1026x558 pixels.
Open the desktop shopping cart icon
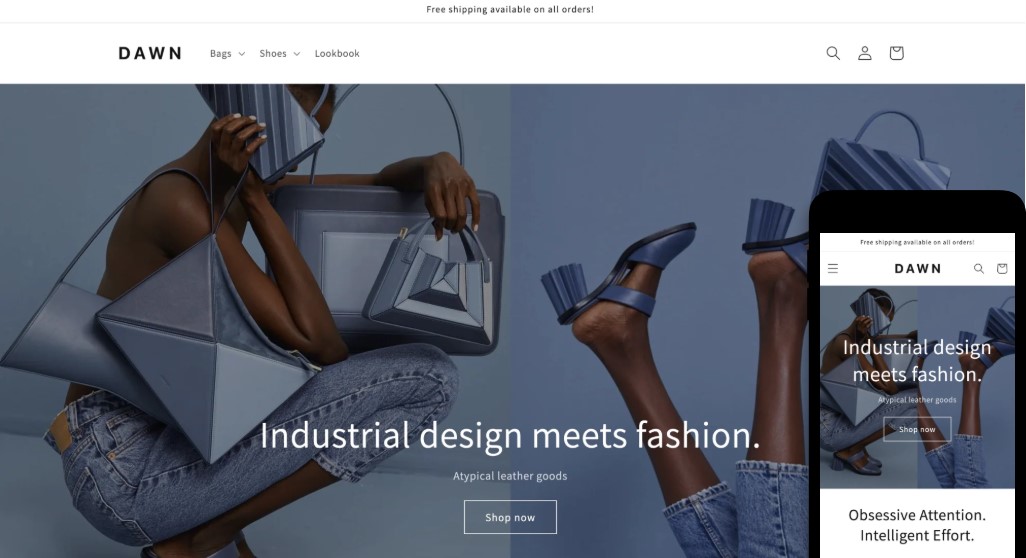point(896,53)
